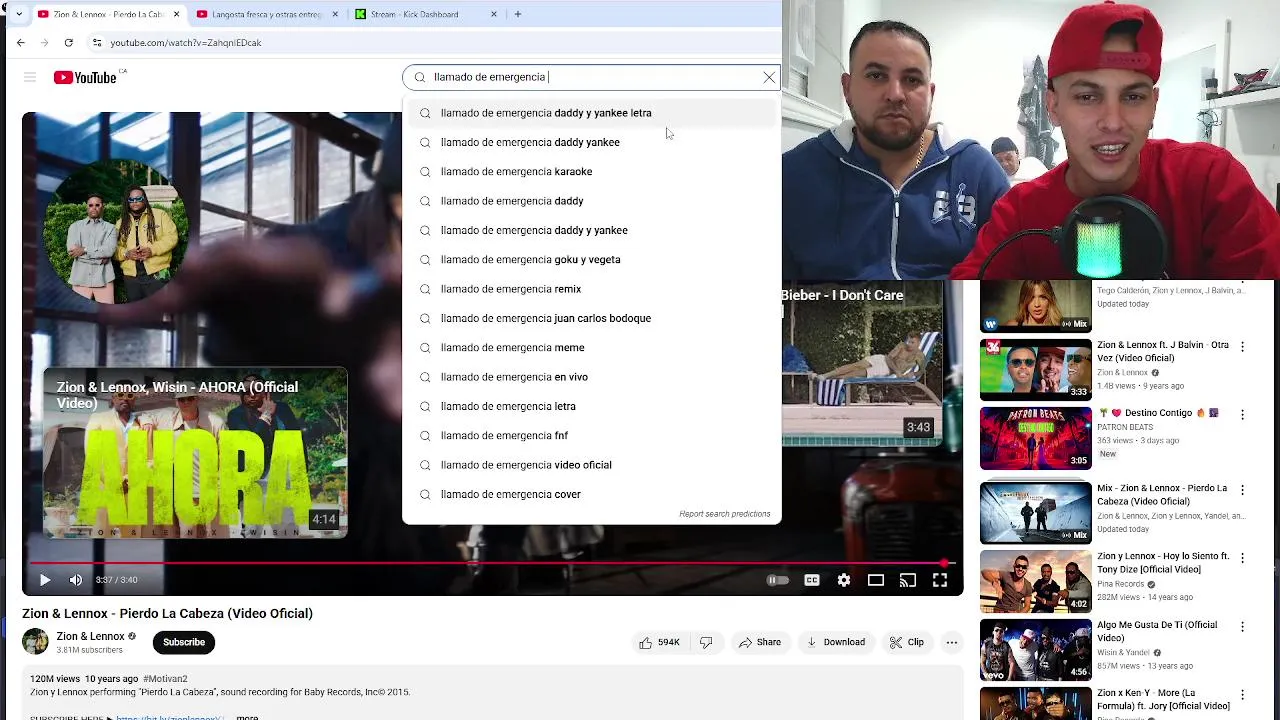This screenshot has height=720, width=1280.
Task: Play the video with the play button
Action: pos(44,580)
